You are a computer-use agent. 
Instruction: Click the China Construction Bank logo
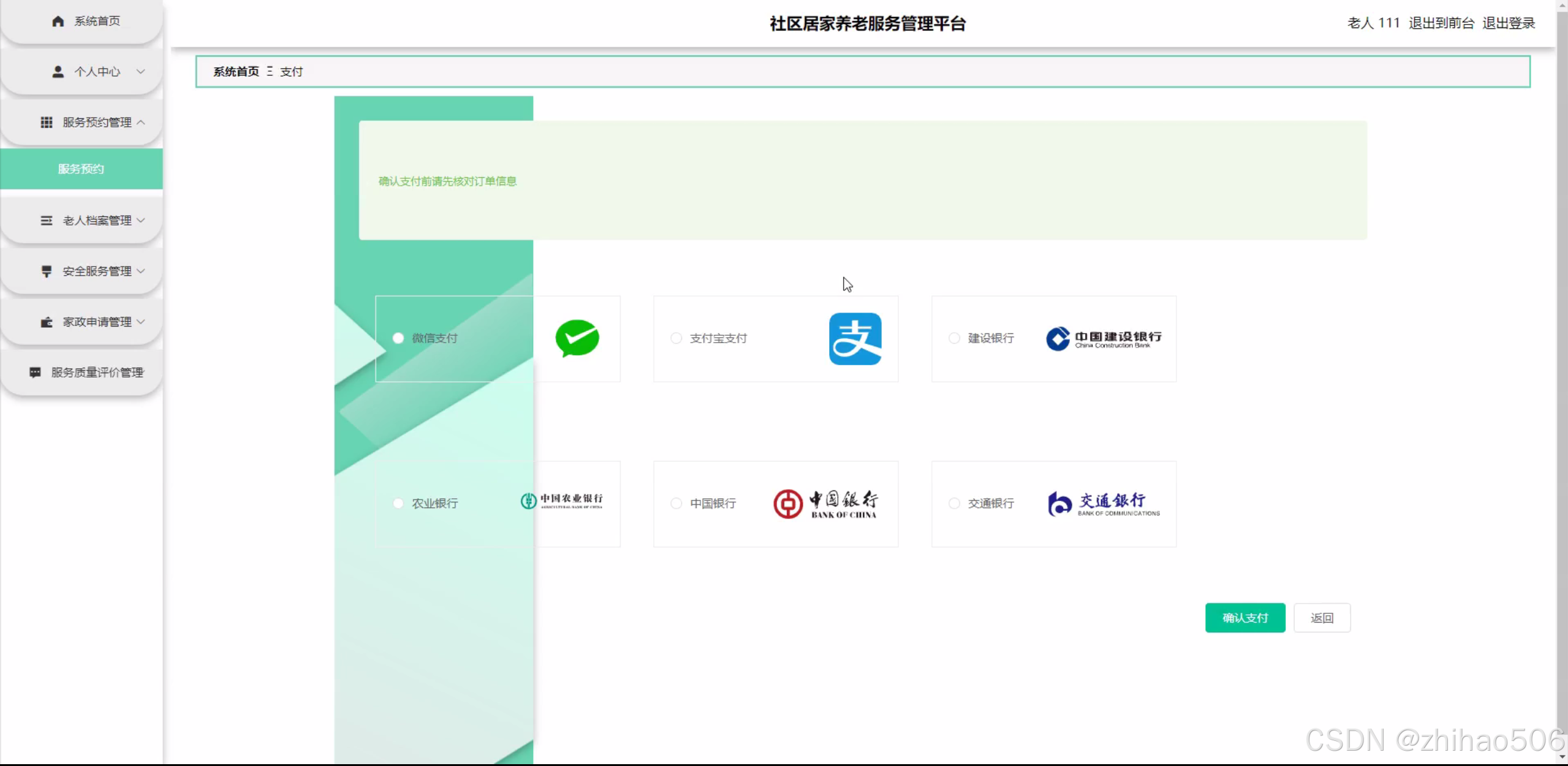click(x=1103, y=339)
